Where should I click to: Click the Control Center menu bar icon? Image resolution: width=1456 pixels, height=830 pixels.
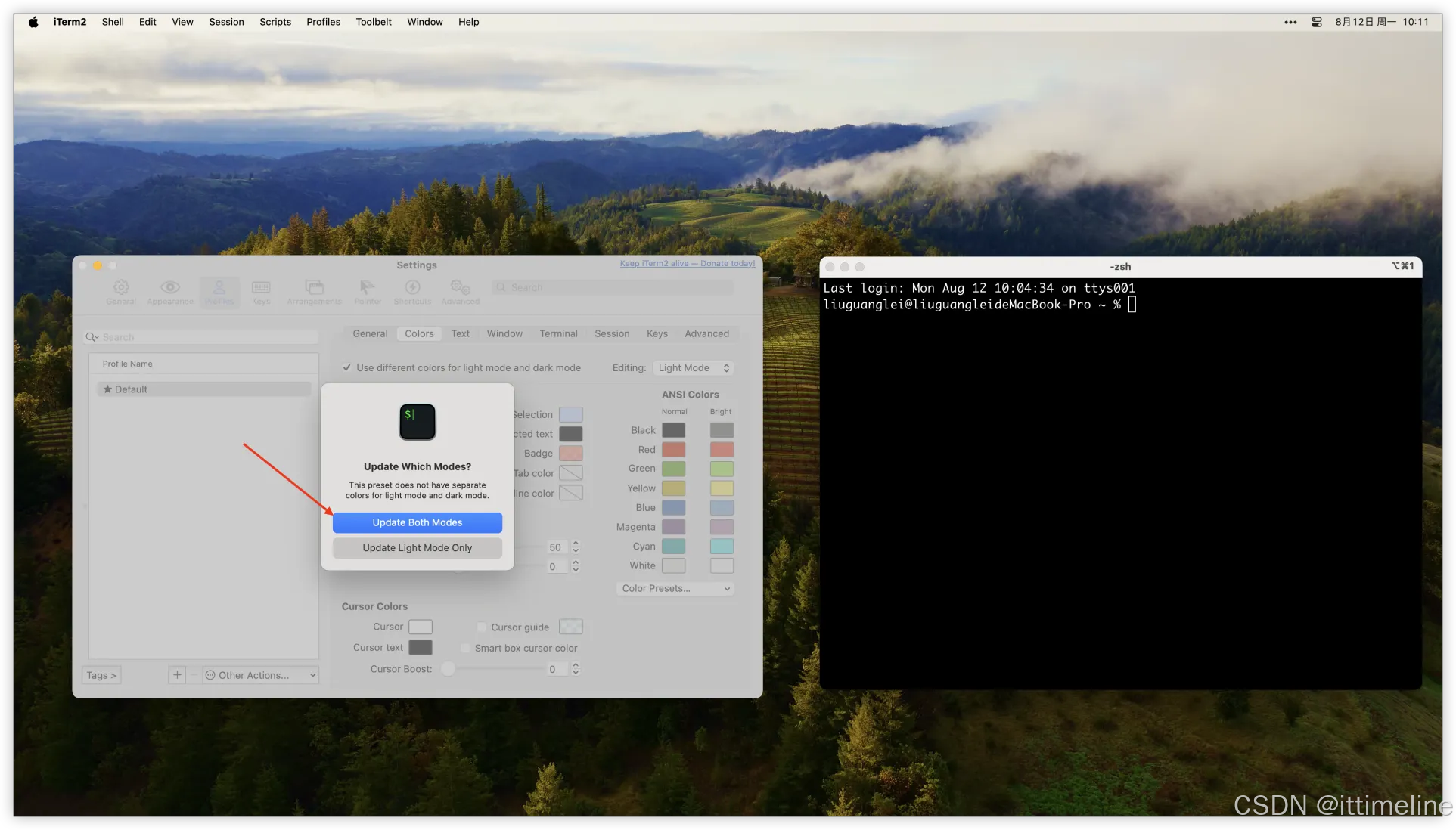pyautogui.click(x=1317, y=22)
